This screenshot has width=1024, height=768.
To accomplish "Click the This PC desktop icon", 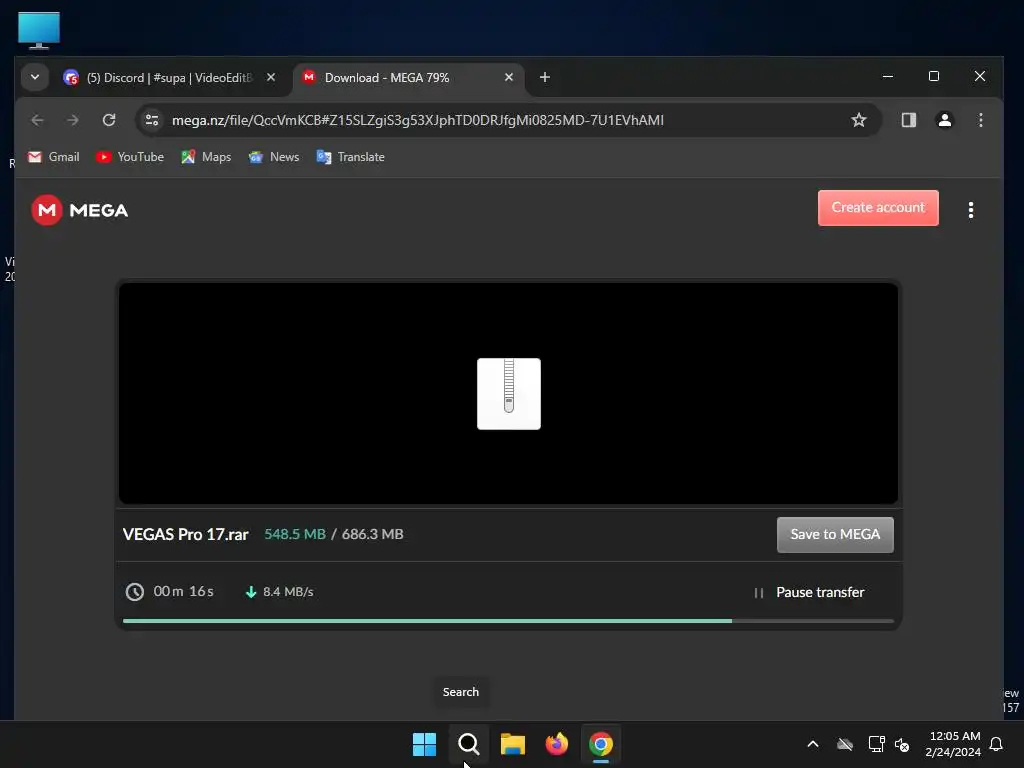I will [x=39, y=31].
